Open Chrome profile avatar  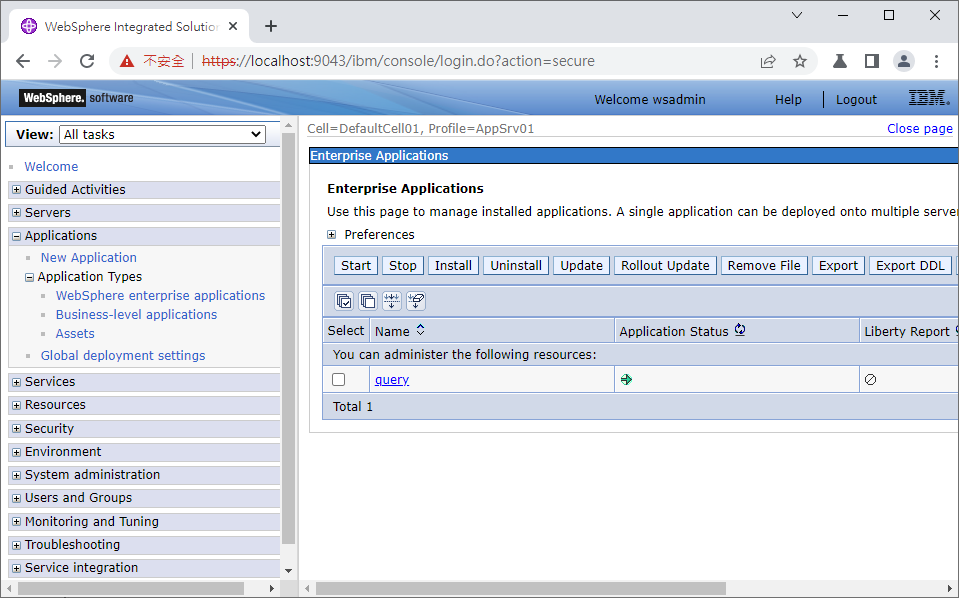pyautogui.click(x=904, y=61)
